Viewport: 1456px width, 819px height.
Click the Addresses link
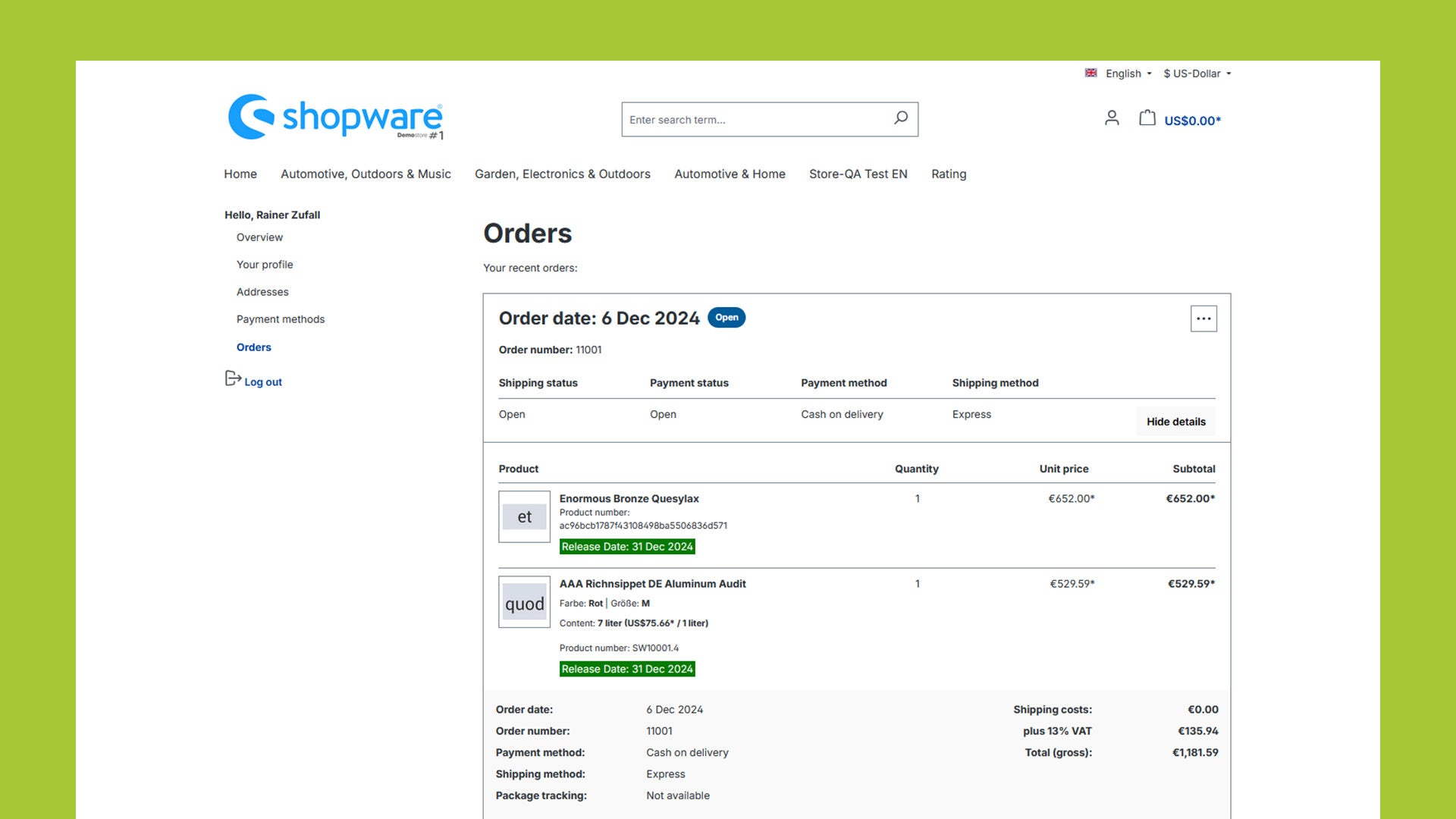262,291
